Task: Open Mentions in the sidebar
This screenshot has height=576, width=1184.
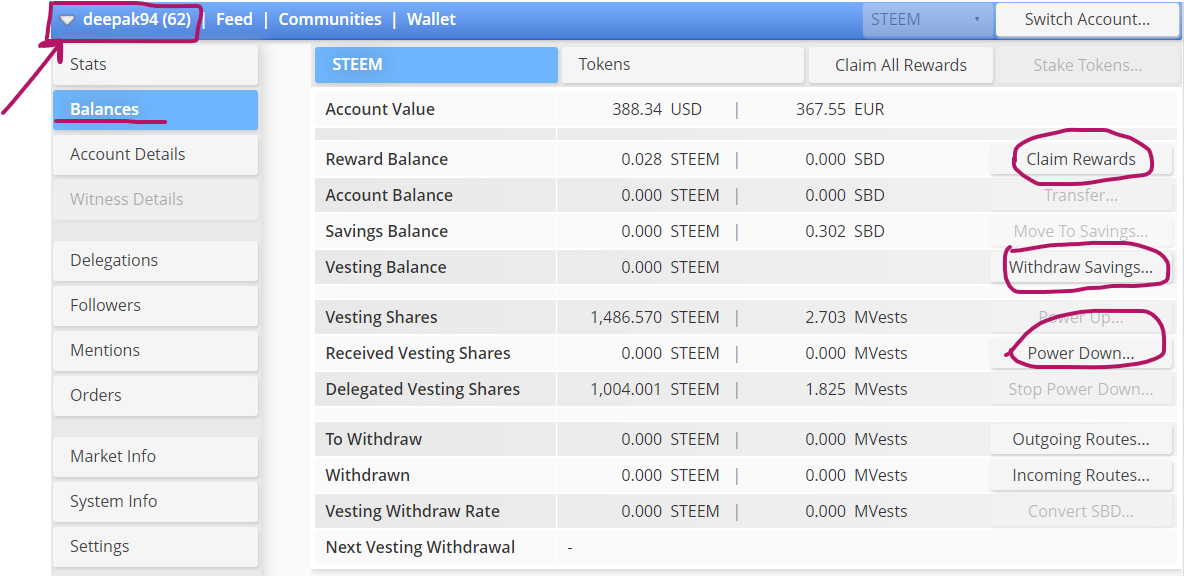Action: click(x=155, y=351)
